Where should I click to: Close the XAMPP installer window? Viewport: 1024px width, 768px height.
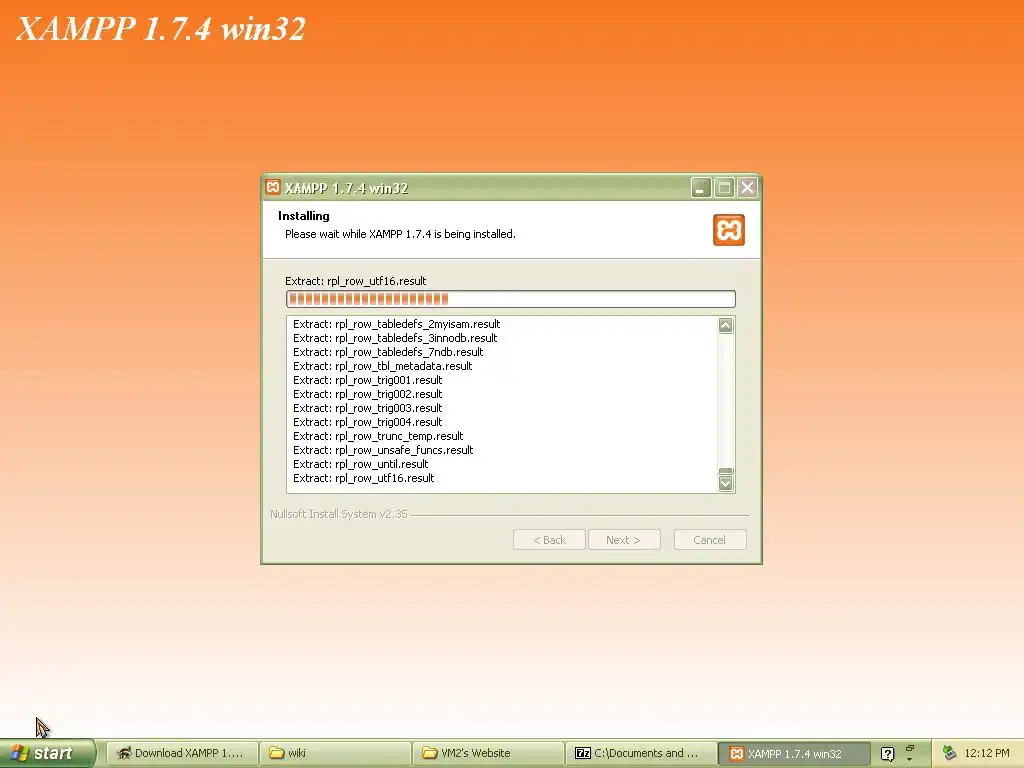click(x=748, y=188)
